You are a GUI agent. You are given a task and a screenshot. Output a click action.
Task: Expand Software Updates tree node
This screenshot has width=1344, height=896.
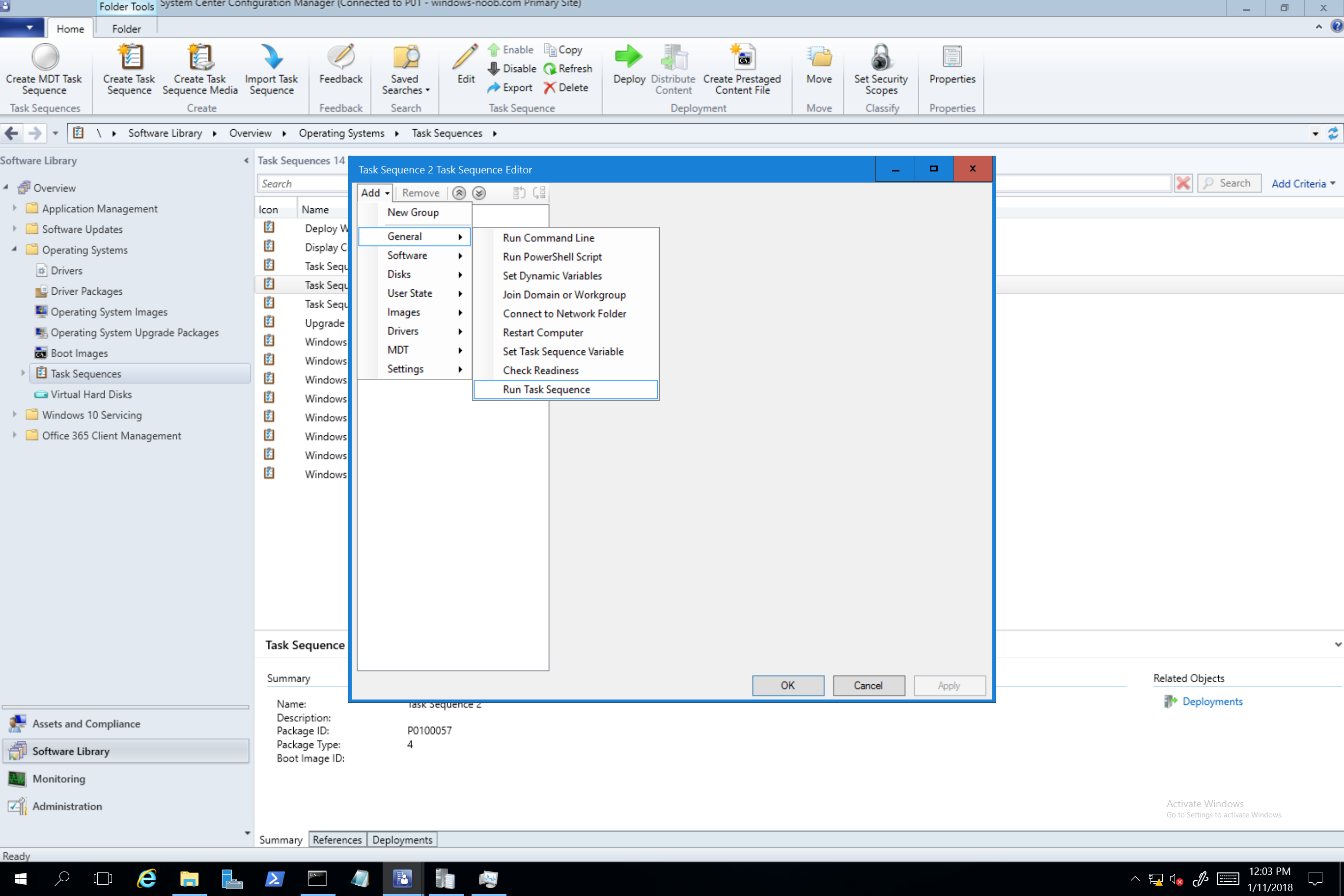click(x=15, y=229)
